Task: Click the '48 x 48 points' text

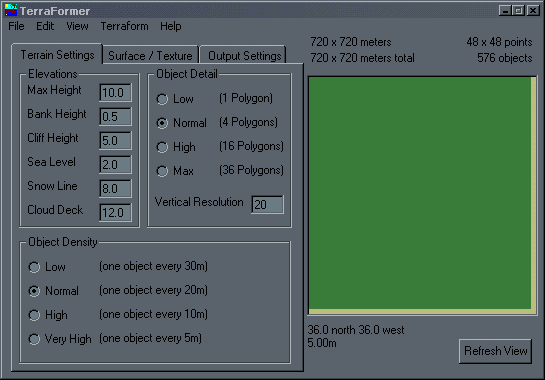Action: [x=499, y=42]
